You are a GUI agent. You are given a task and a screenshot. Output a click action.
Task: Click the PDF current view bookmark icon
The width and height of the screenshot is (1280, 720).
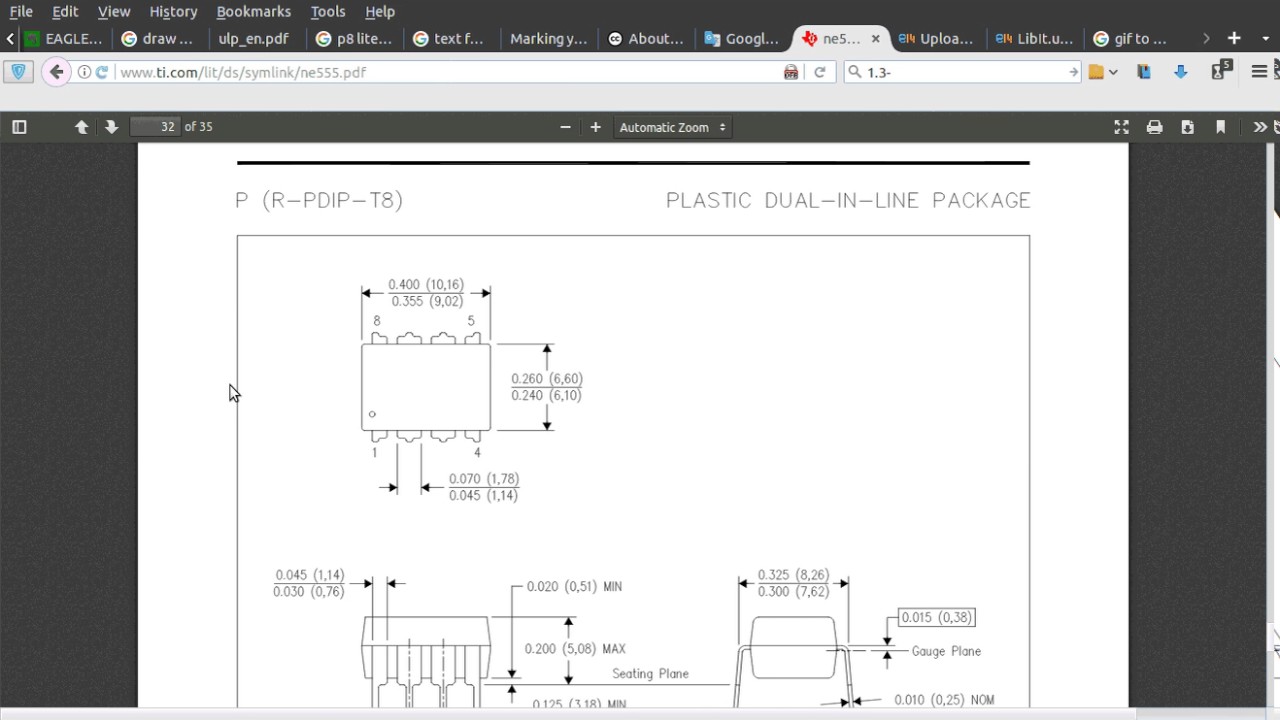coord(1220,127)
